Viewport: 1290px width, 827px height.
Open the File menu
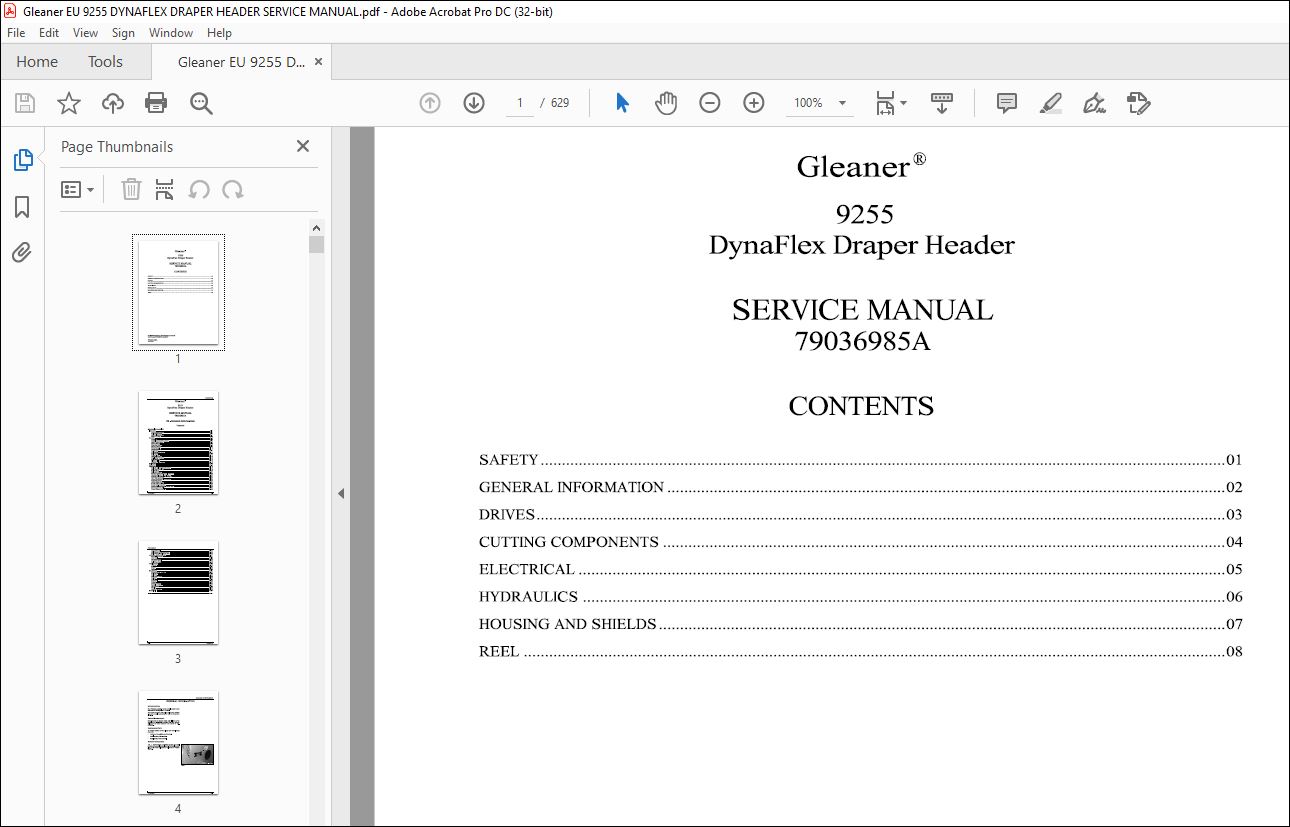16,33
